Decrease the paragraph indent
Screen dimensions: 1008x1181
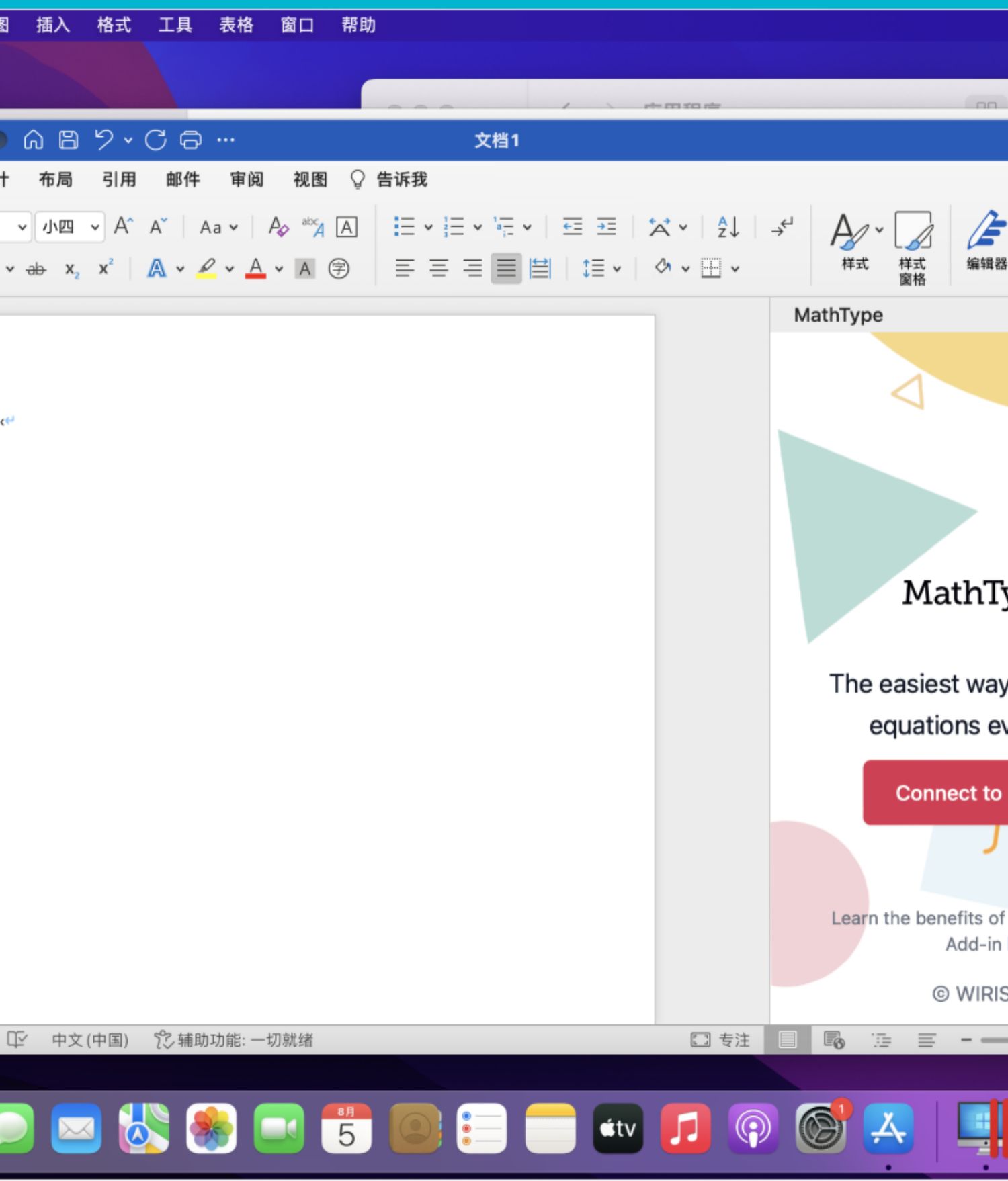(573, 227)
